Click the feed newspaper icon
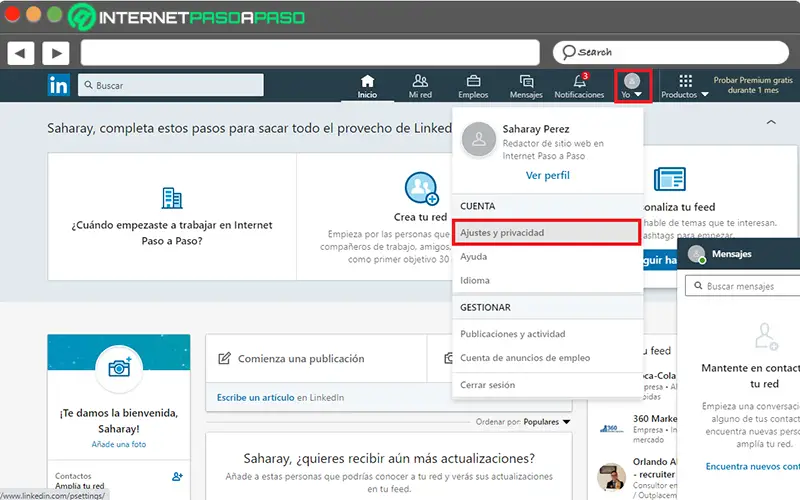The image size is (800, 500). click(669, 179)
